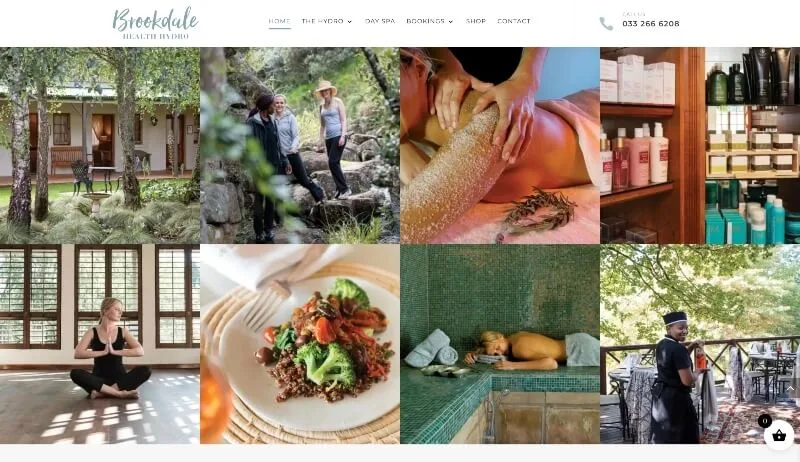
Task: Open the Day Spa menu item
Action: 380,21
